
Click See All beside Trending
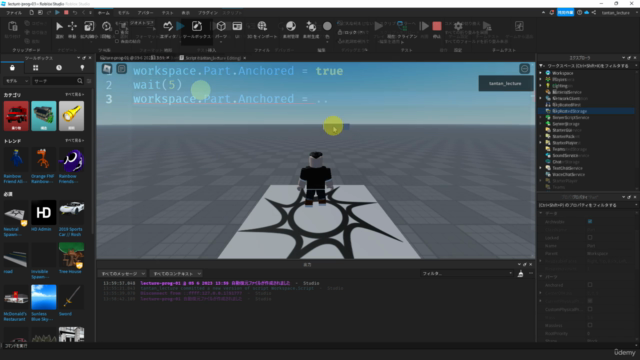pos(75,141)
